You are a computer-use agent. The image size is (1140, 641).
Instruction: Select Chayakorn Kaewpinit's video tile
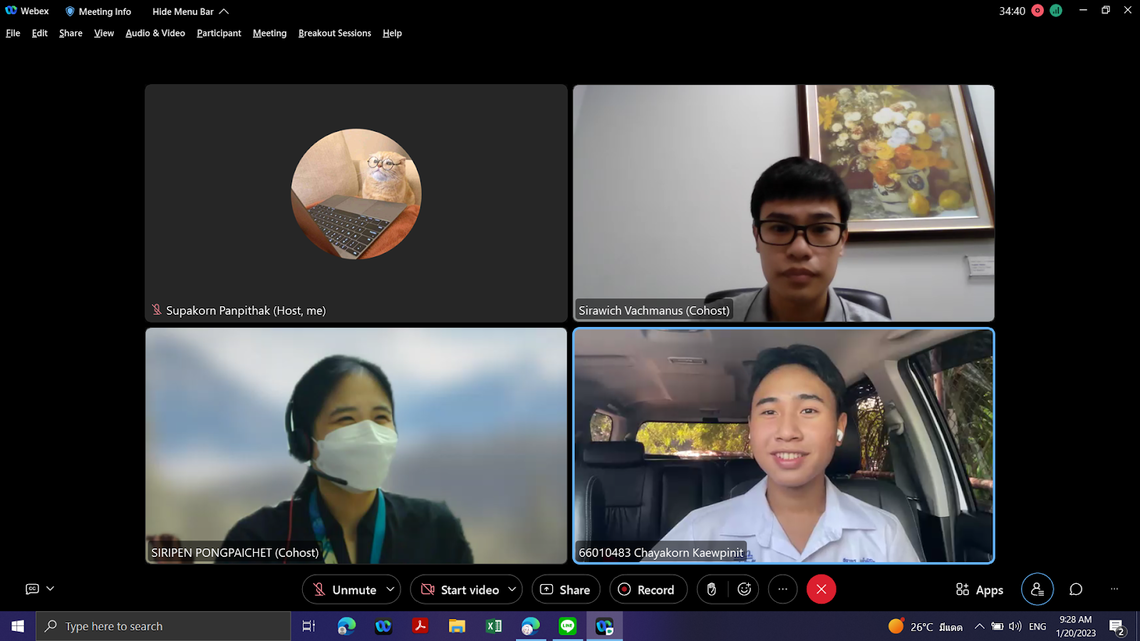[783, 445]
